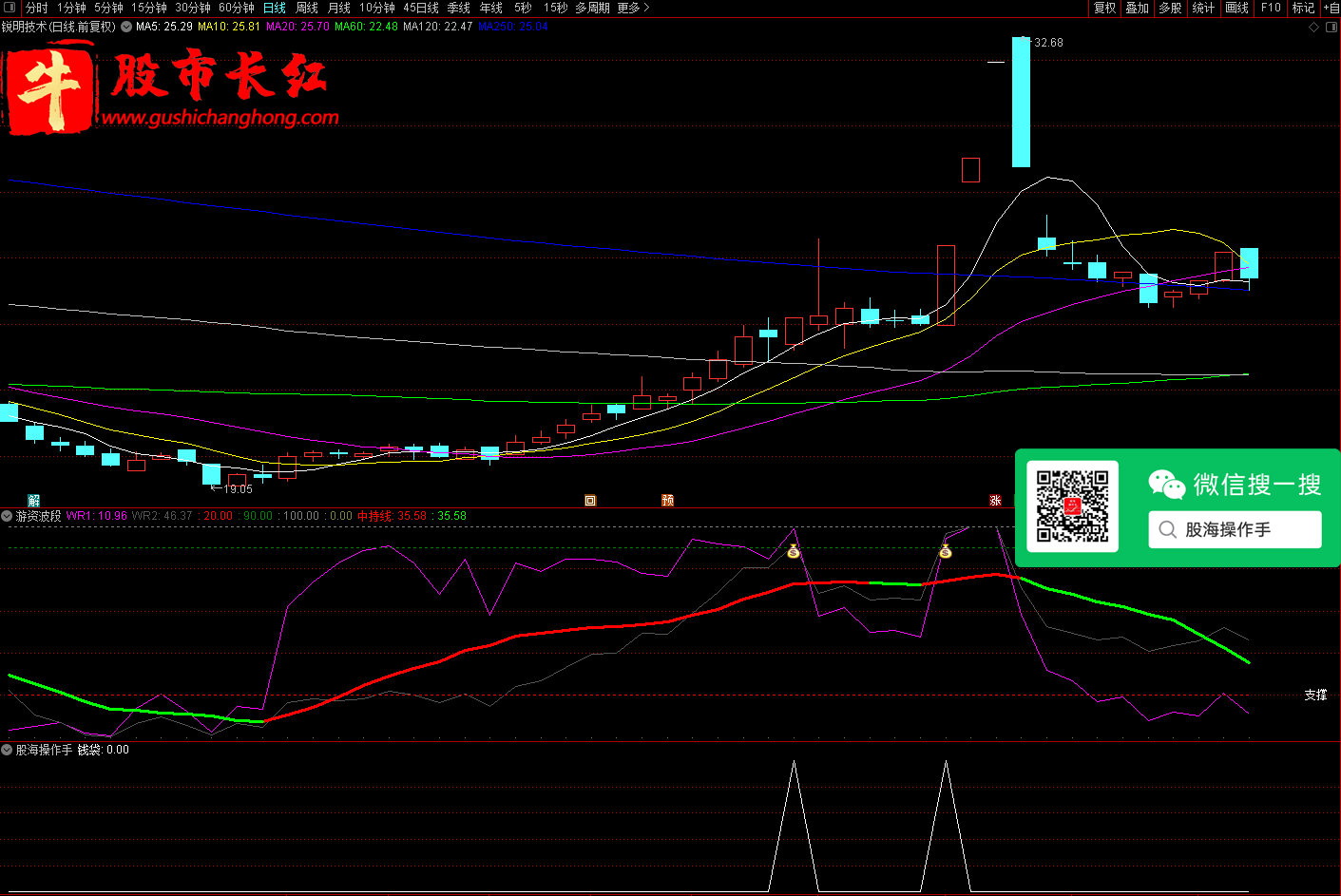The width and height of the screenshot is (1341, 896).
Task: Click the search magnifier icon in WeChat box
Action: (1168, 529)
